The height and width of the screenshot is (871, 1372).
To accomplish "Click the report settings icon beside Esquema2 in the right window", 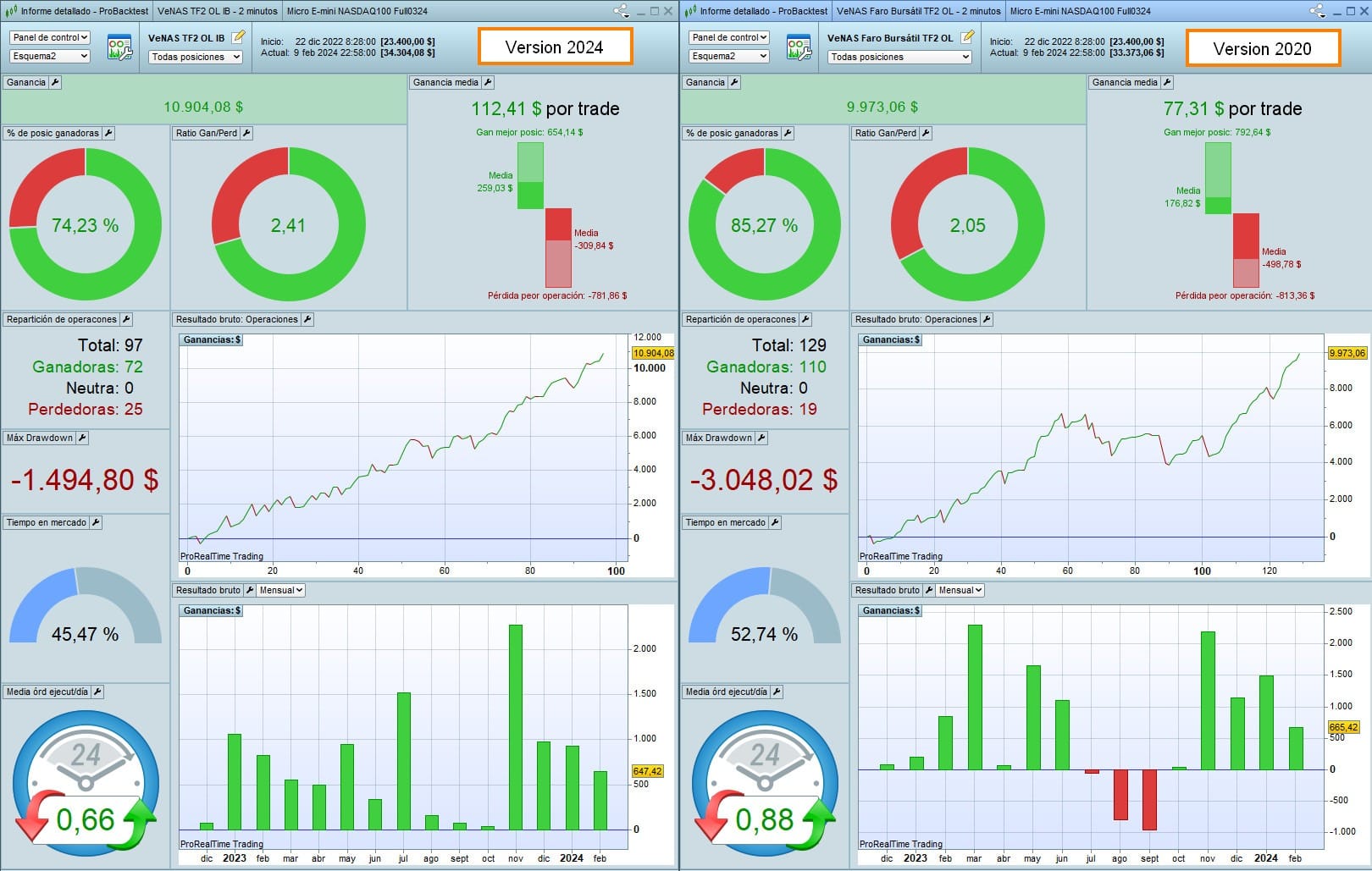I will pyautogui.click(x=799, y=47).
